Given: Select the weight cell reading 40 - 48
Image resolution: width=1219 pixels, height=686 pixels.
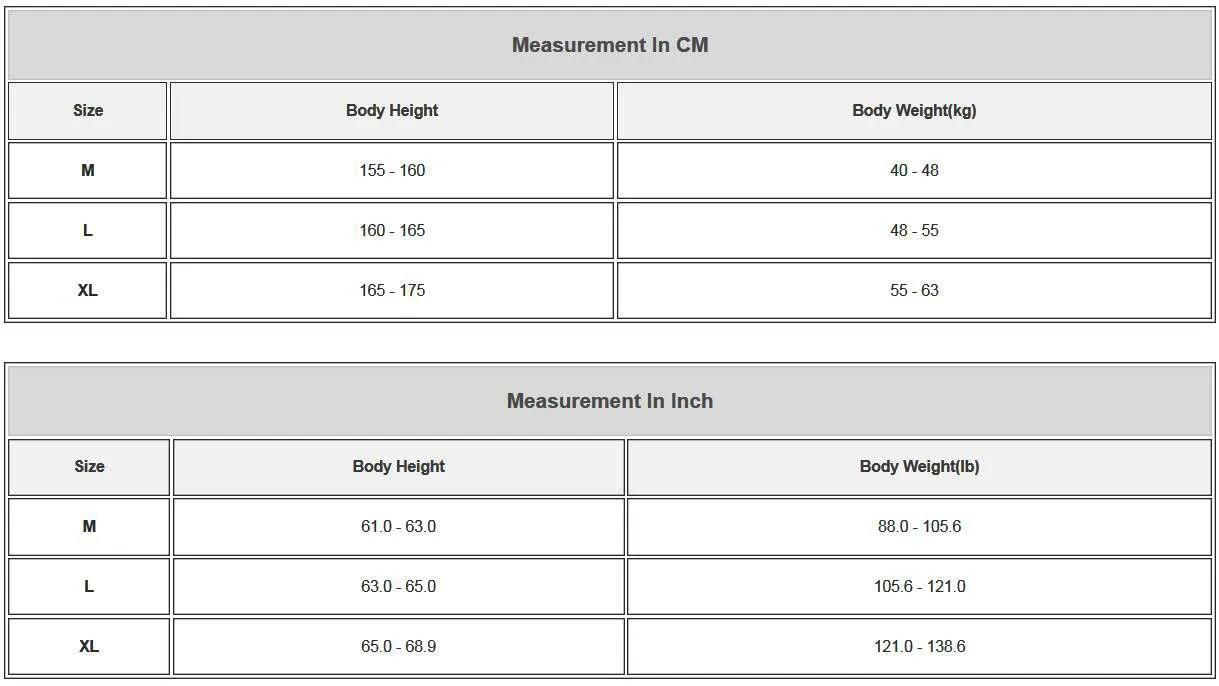Looking at the screenshot, I should pos(914,170).
